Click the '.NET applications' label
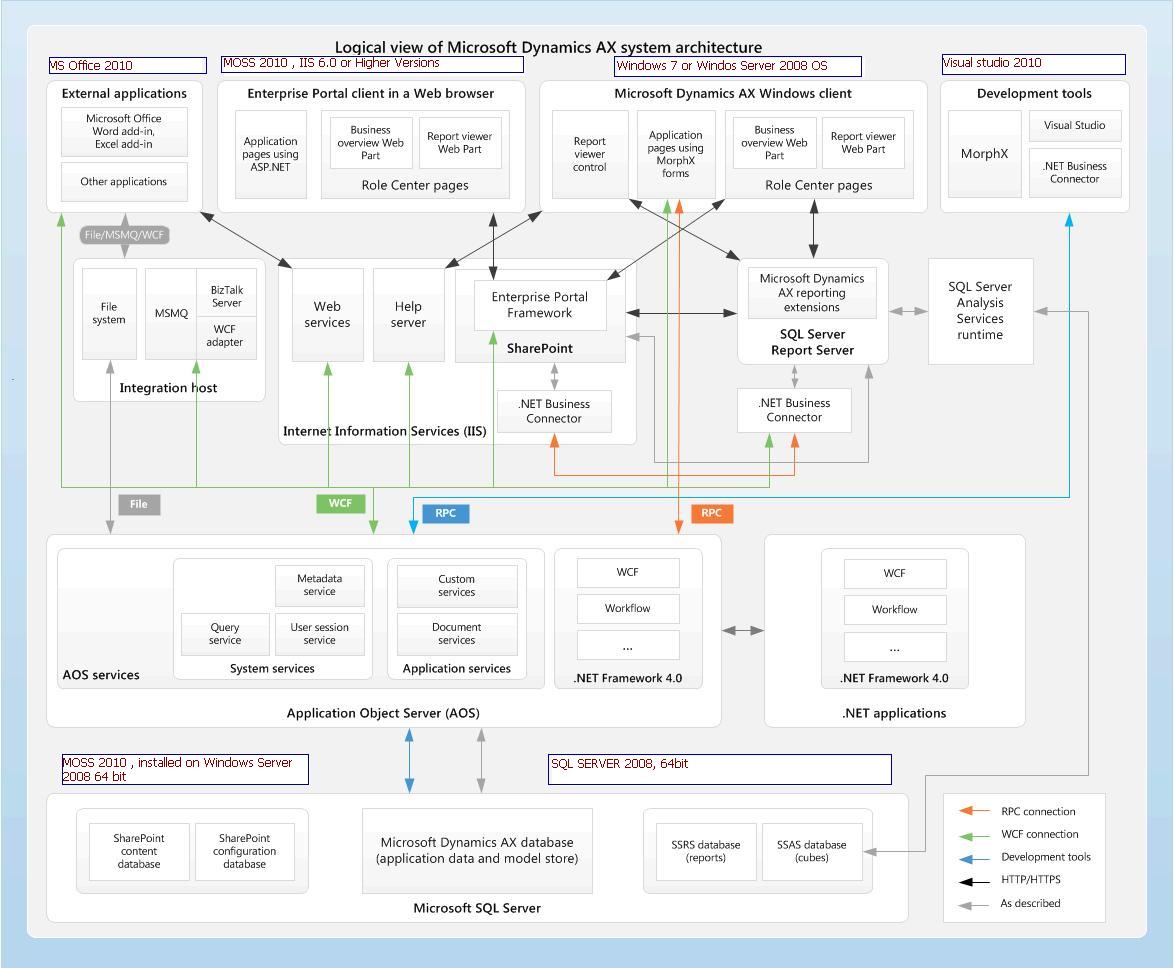This screenshot has height=968, width=1174. pyautogui.click(x=894, y=713)
